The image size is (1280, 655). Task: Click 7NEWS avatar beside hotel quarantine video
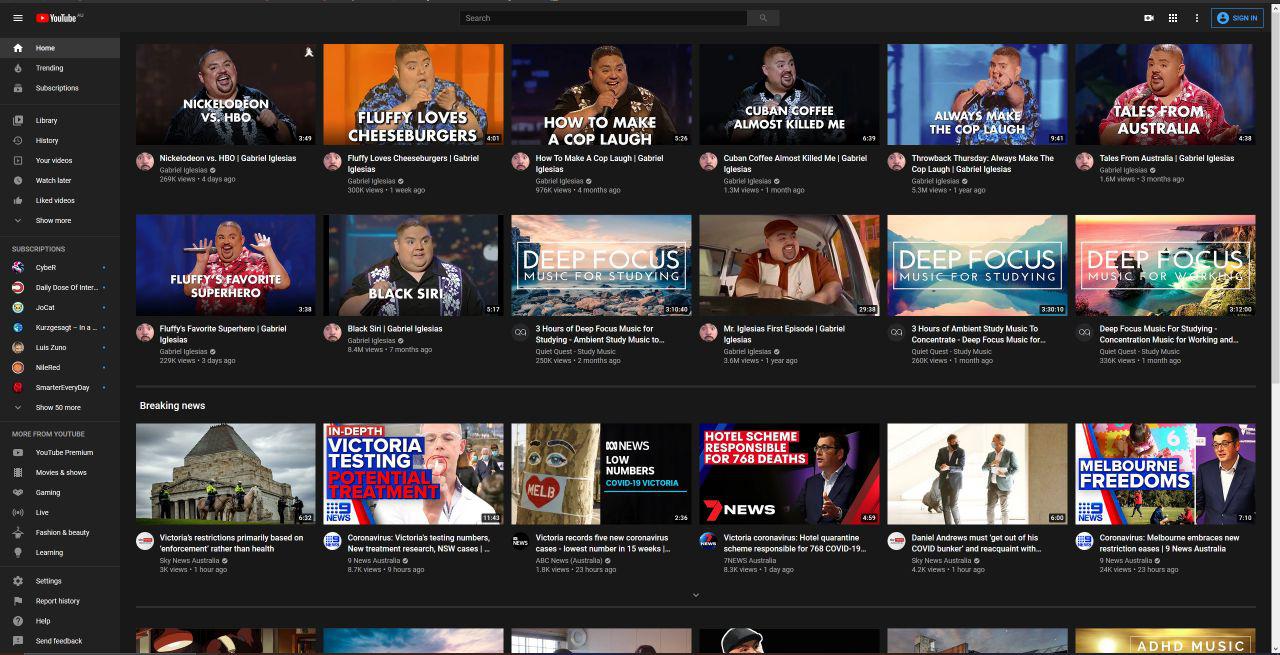pos(708,541)
